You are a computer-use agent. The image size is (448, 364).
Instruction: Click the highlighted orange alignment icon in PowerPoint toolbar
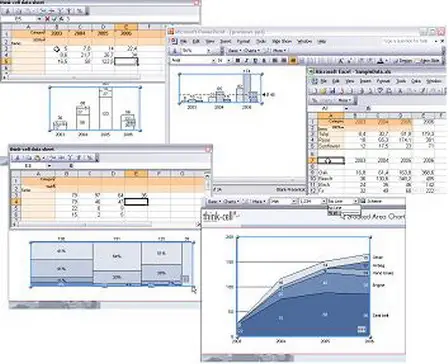click(293, 61)
